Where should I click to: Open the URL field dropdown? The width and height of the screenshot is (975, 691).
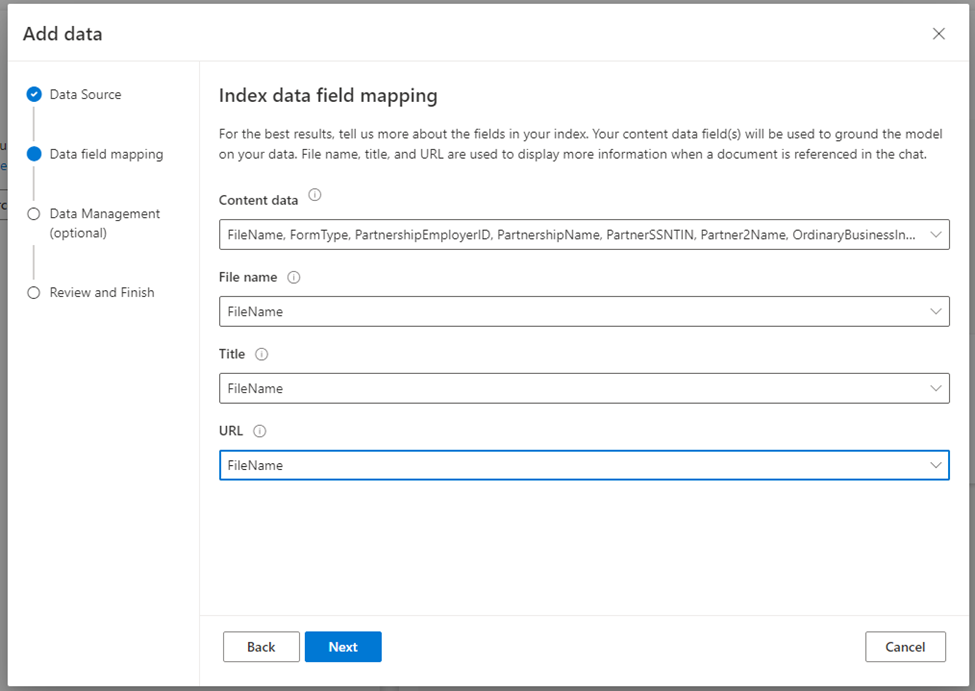936,465
